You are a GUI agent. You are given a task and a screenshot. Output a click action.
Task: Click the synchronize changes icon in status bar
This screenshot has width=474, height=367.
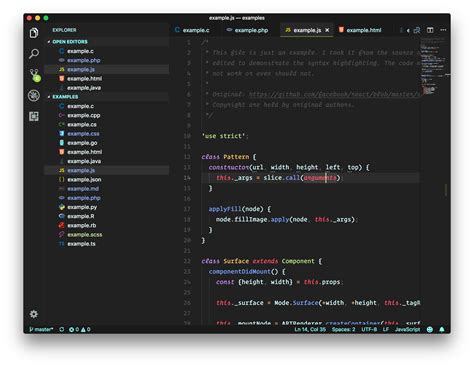[x=62, y=329]
